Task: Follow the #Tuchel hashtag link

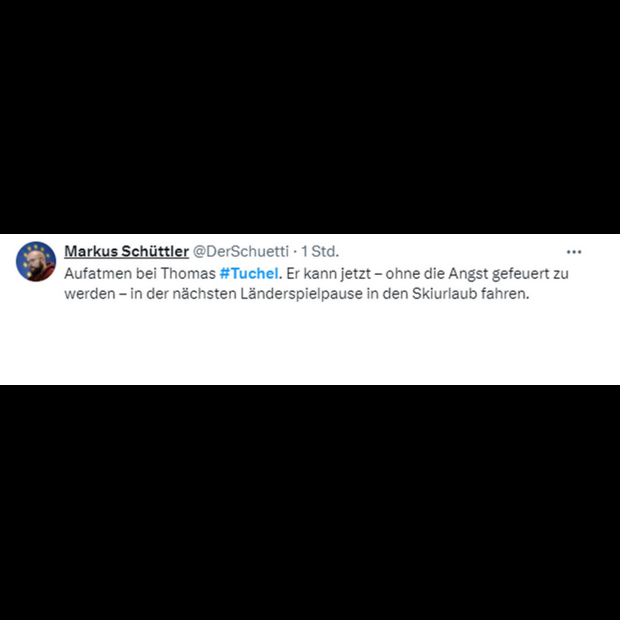Action: 249,273
